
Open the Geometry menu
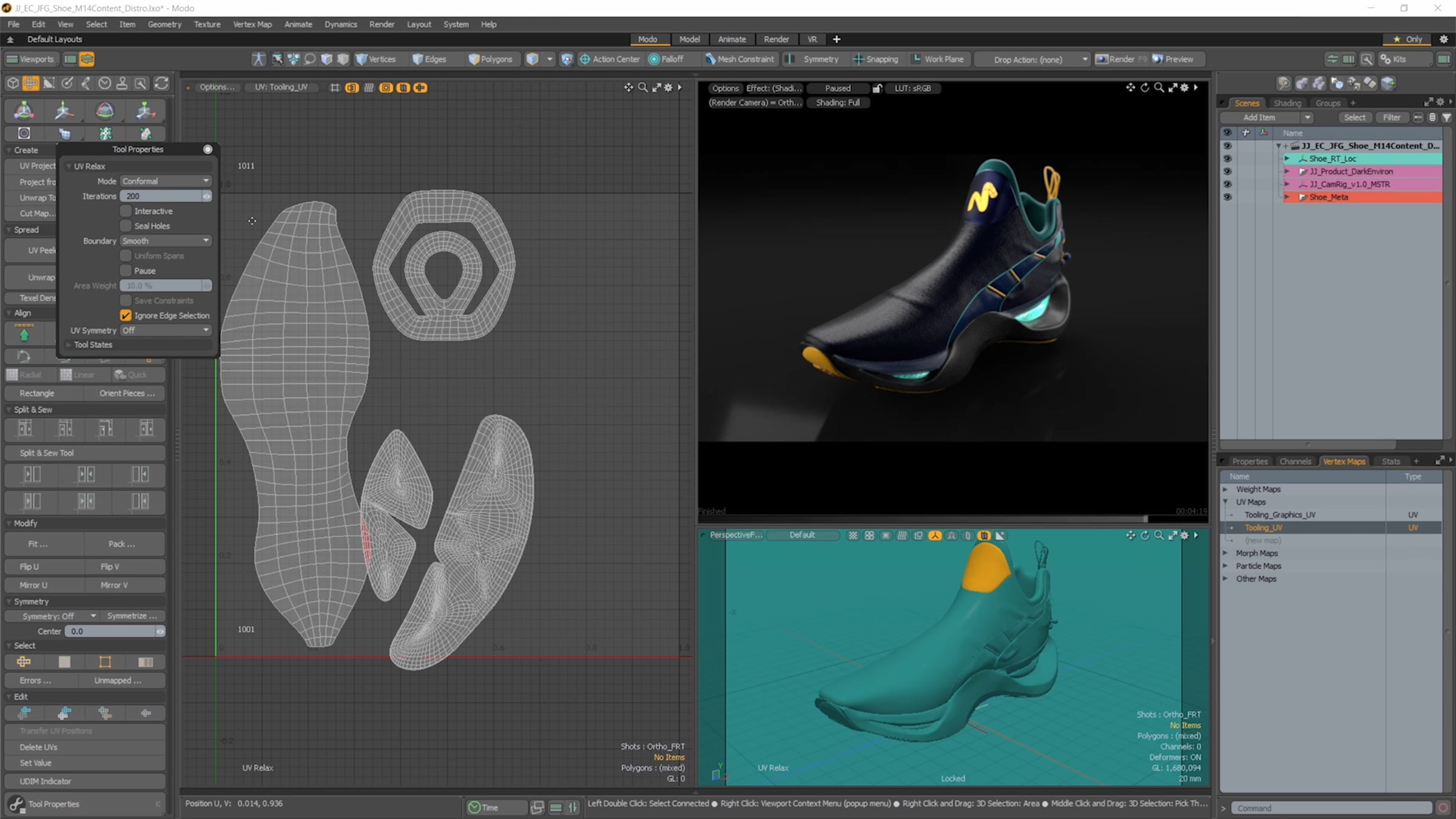coord(164,24)
